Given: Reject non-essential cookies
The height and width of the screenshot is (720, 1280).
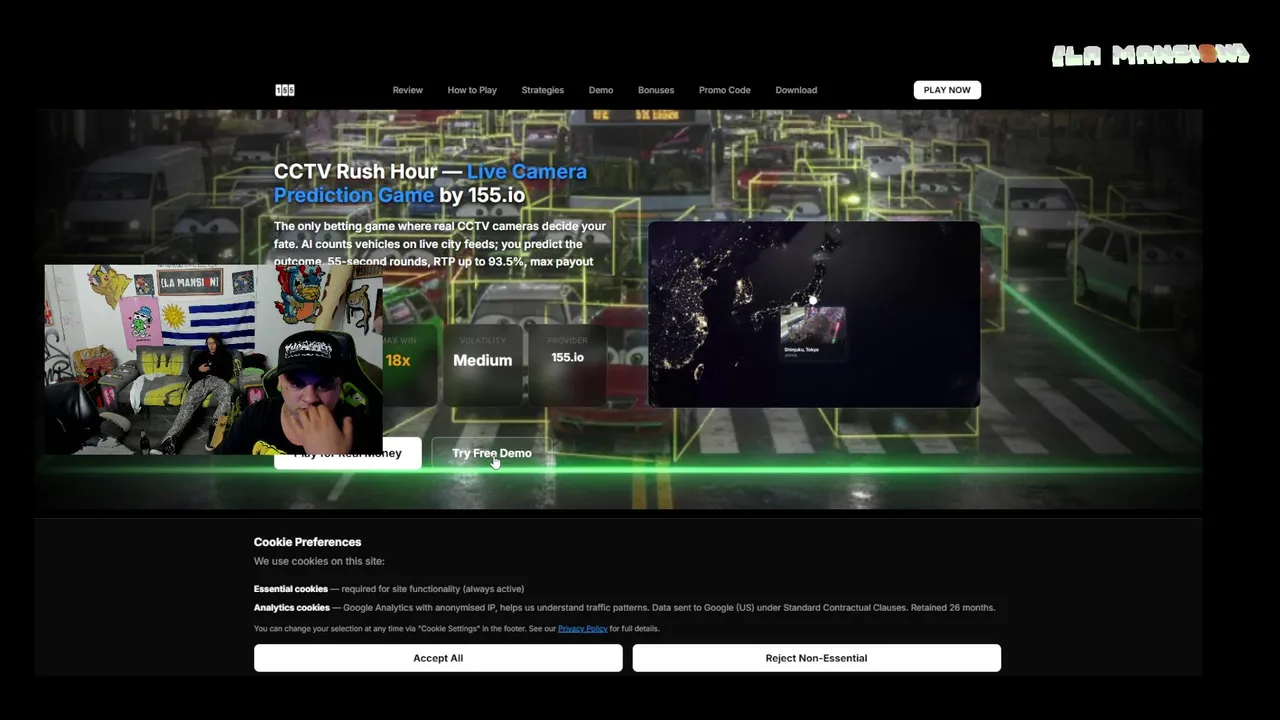Looking at the screenshot, I should click(x=816, y=658).
